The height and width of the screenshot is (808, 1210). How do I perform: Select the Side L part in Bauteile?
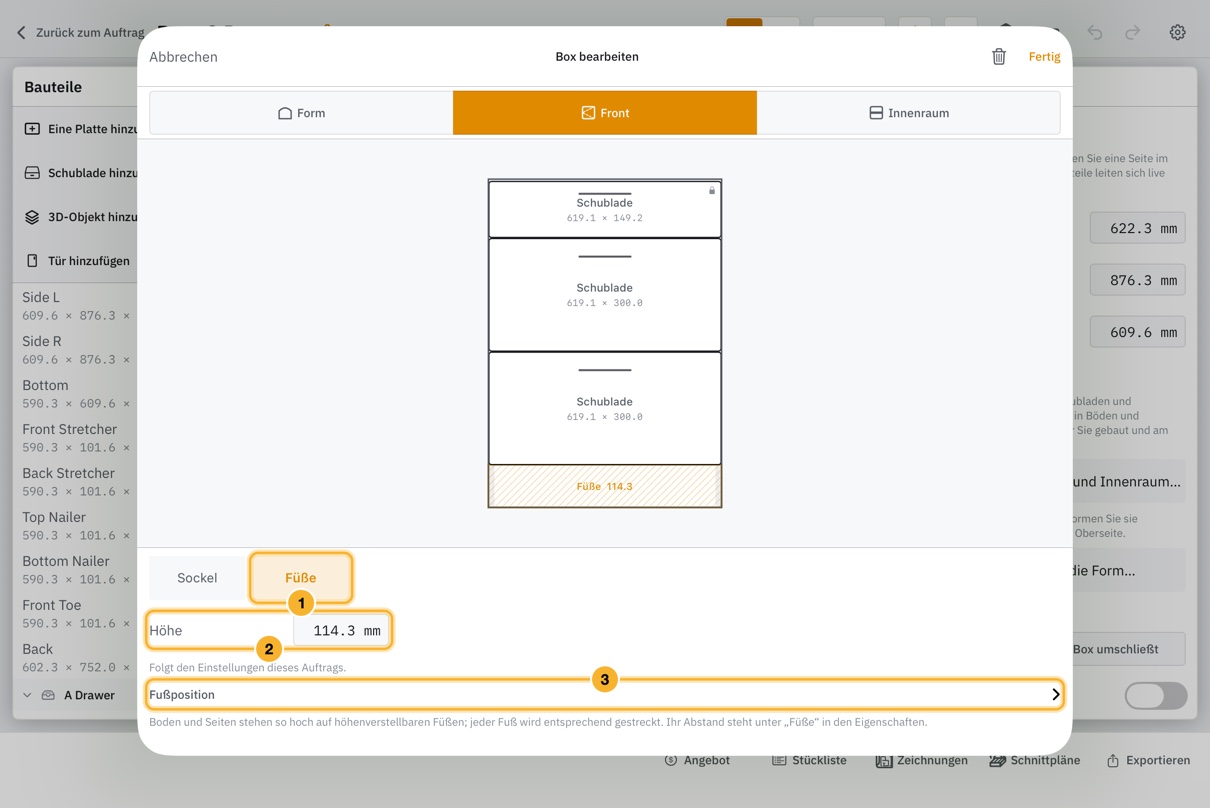(x=76, y=305)
